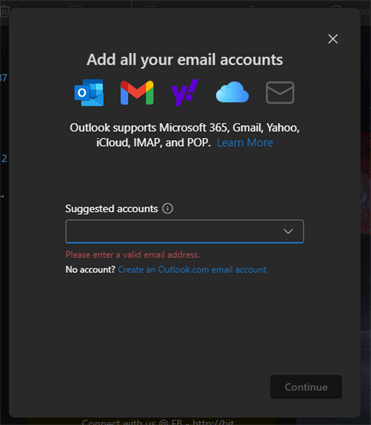
Task: Click the Continue button
Action: tap(306, 387)
